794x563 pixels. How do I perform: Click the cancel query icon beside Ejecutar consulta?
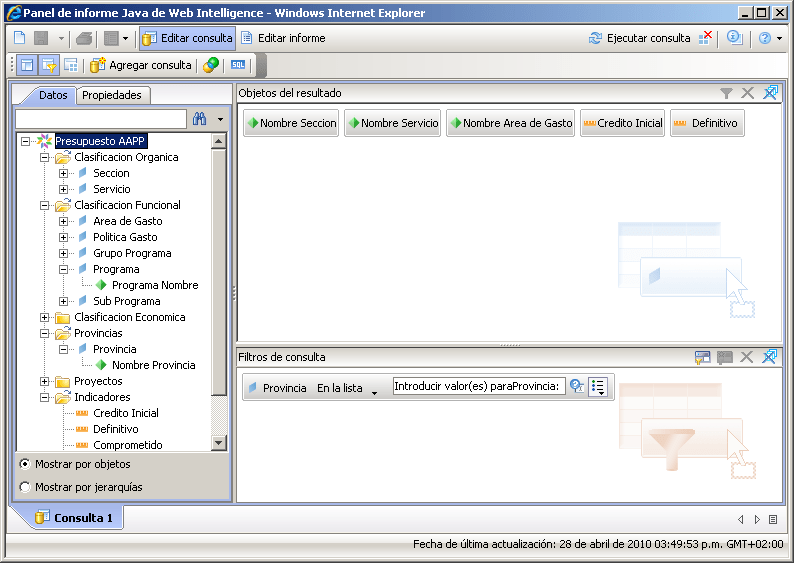click(x=706, y=38)
